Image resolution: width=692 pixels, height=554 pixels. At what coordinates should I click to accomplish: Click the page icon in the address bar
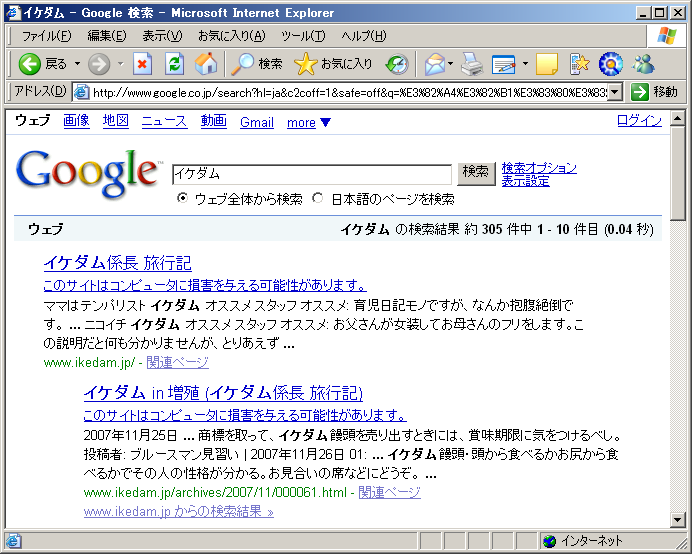click(81, 92)
